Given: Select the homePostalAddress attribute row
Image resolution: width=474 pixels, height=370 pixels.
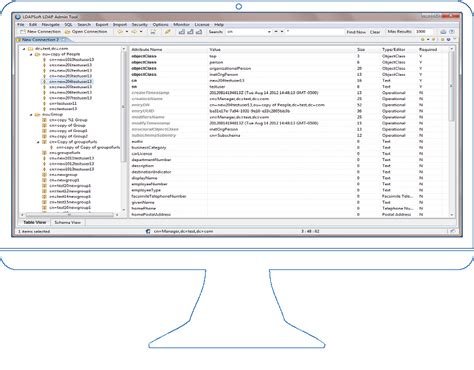Looking at the screenshot, I should [288, 214].
